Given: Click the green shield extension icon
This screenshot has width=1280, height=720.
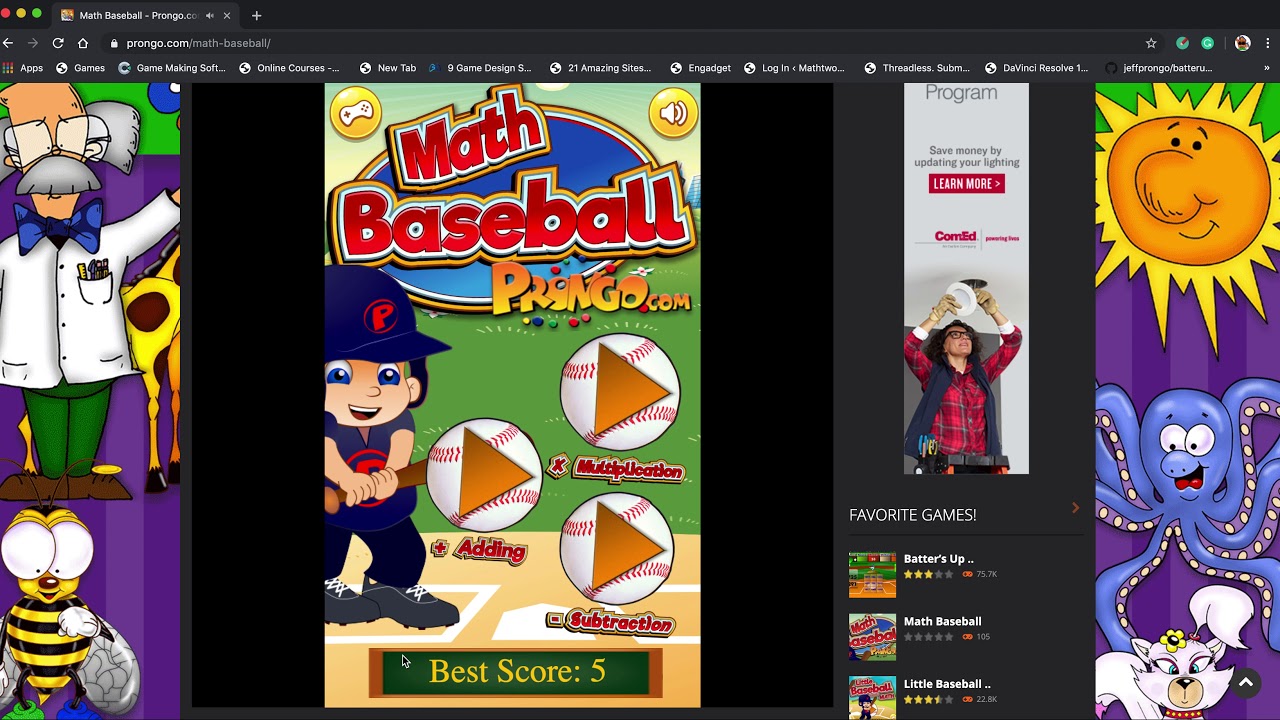Looking at the screenshot, I should coord(1183,43).
